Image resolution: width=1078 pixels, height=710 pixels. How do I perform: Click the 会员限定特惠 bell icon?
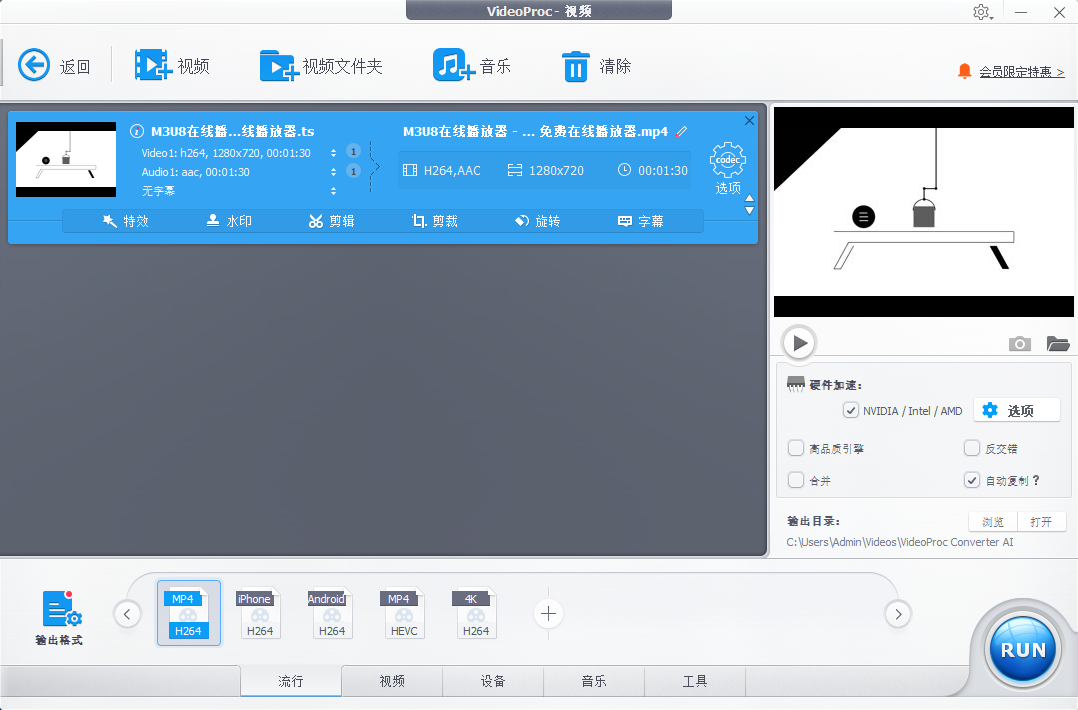pyautogui.click(x=965, y=71)
